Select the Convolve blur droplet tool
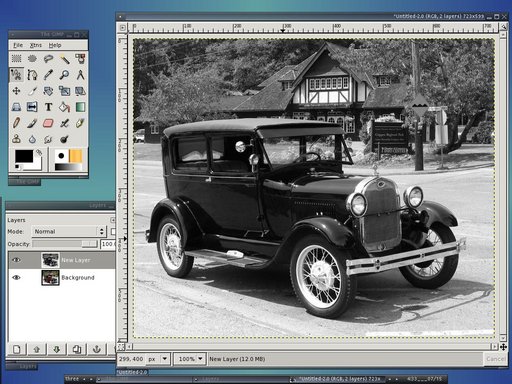 32,139
